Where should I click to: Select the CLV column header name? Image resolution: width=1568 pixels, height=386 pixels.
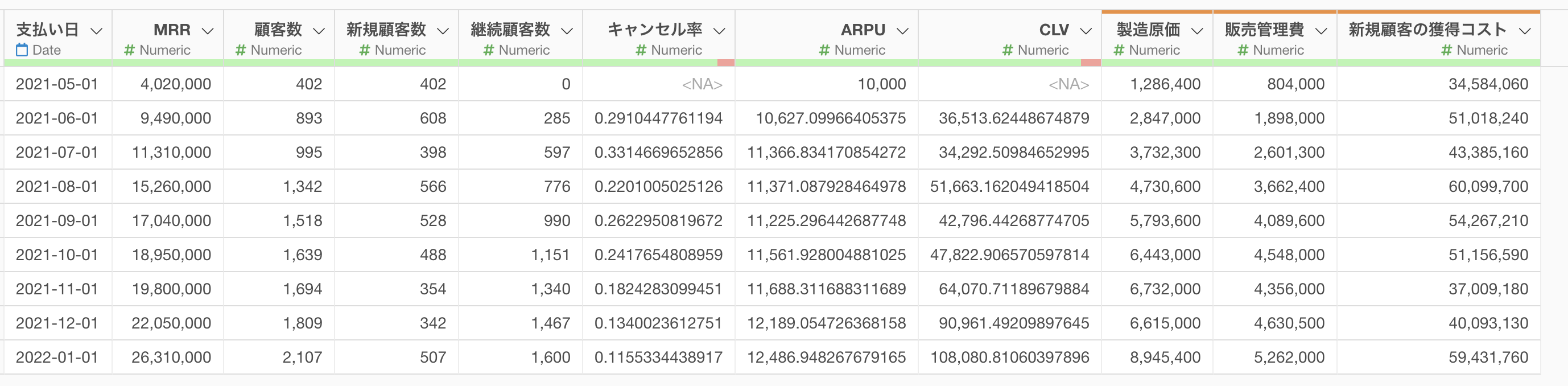click(x=1054, y=30)
